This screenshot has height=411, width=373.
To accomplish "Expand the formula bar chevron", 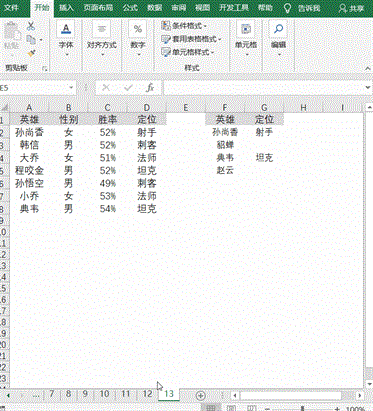I will 367,88.
